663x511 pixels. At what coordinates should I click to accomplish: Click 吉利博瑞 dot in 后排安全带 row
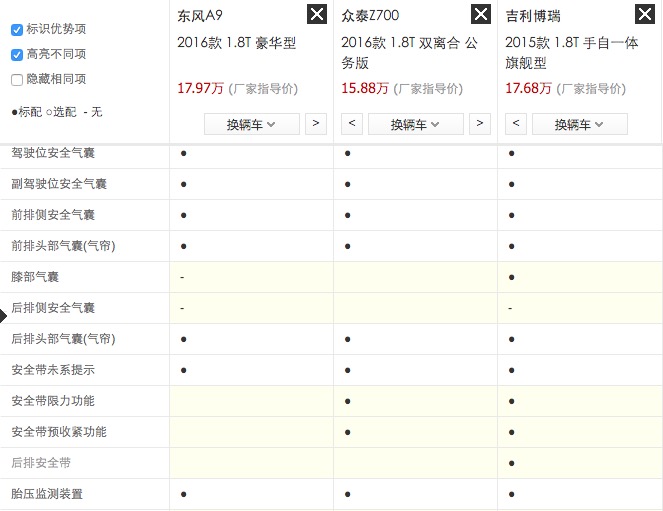click(x=512, y=463)
